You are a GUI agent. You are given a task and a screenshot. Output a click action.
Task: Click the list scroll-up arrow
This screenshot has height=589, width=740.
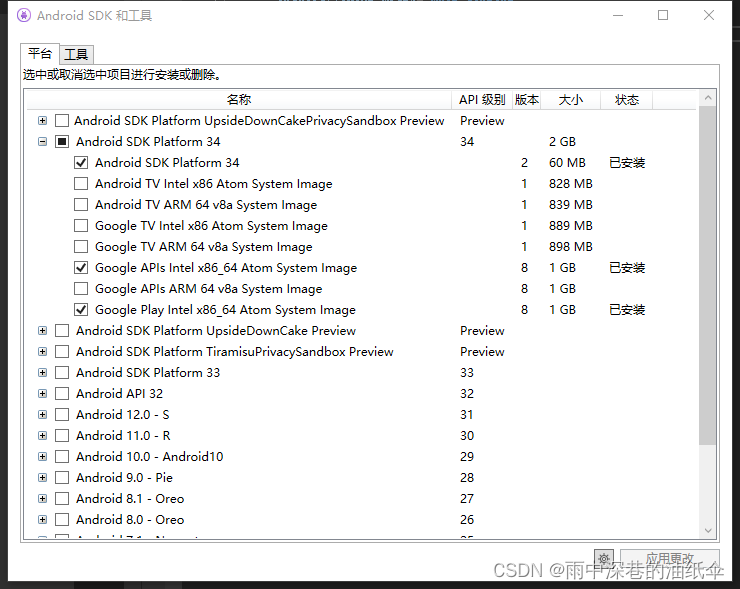tap(707, 98)
